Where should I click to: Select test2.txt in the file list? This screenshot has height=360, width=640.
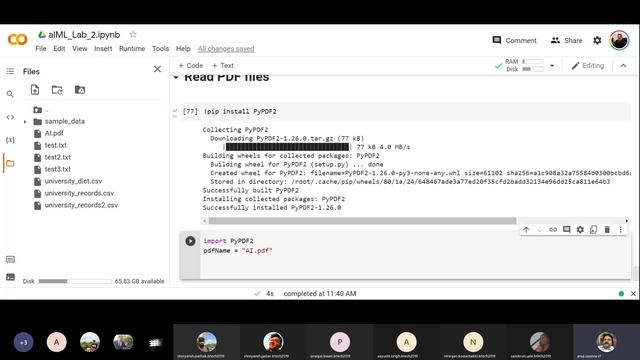(x=58, y=157)
